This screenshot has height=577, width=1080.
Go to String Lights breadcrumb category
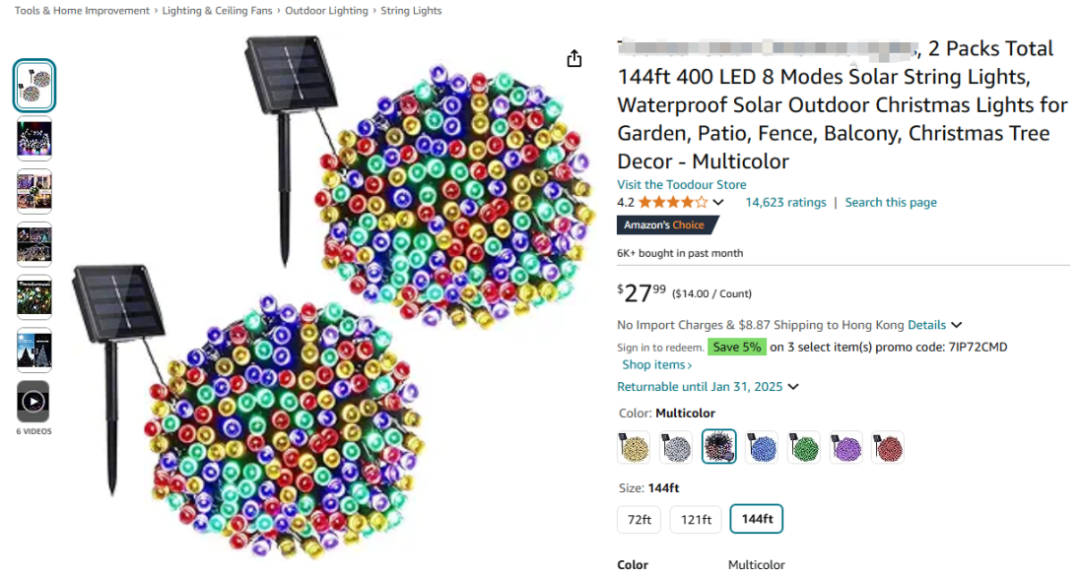(411, 11)
